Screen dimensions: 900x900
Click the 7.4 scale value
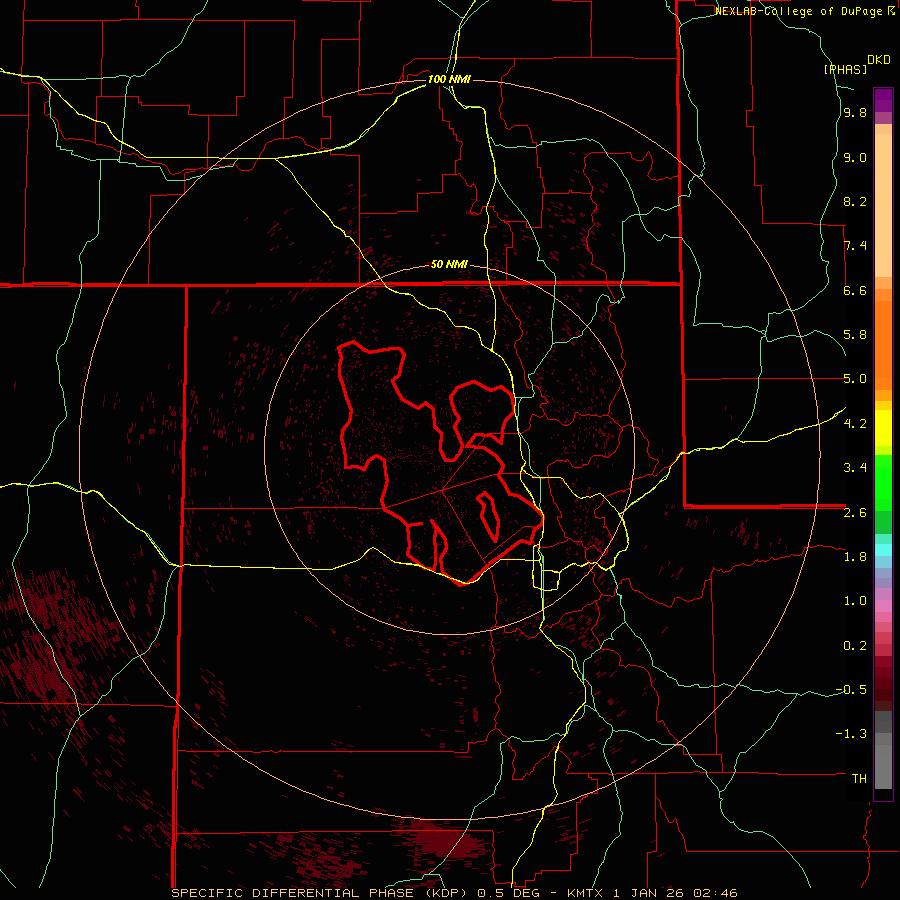[x=855, y=246]
